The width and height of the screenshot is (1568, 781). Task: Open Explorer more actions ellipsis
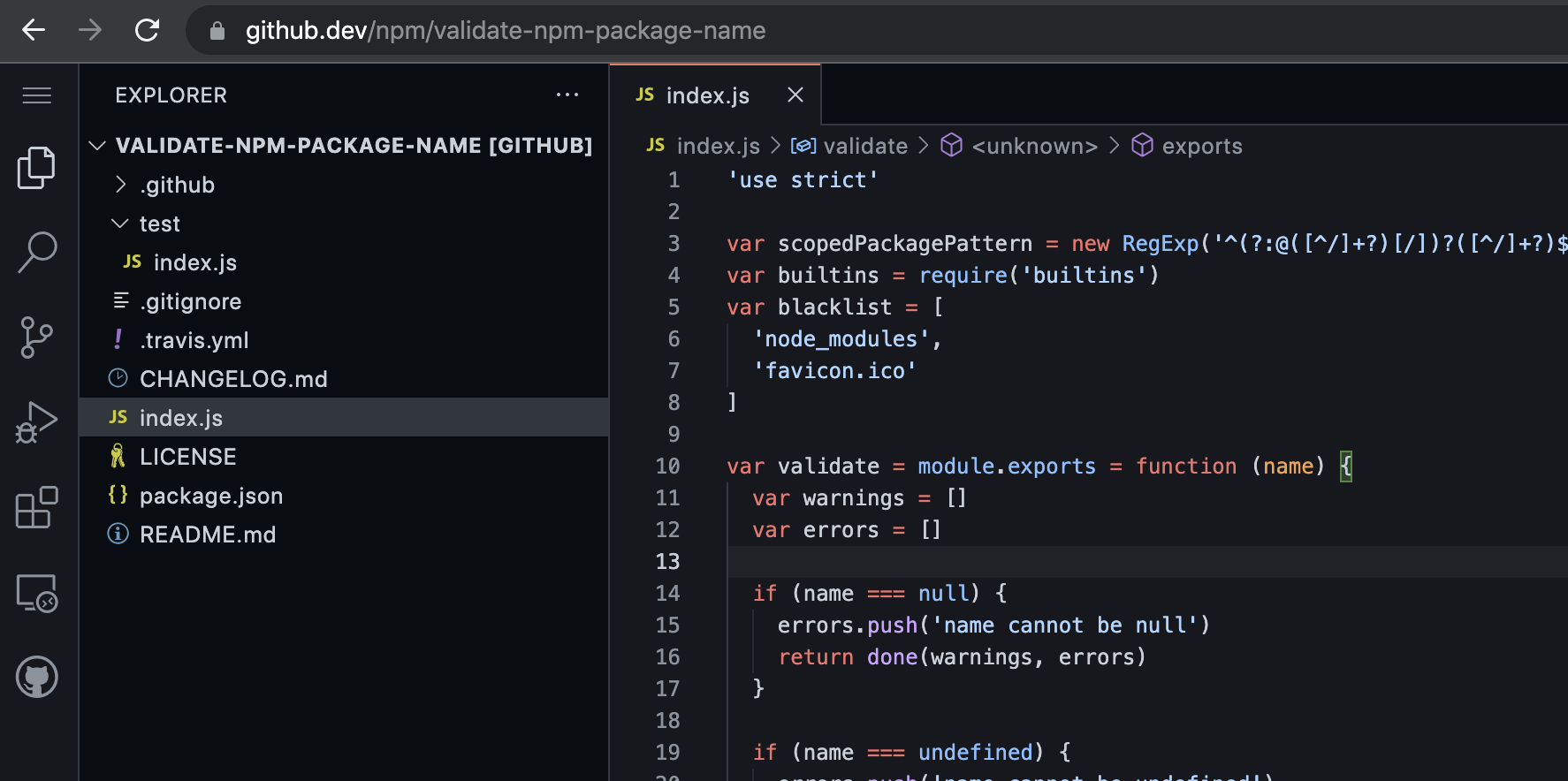pos(567,95)
